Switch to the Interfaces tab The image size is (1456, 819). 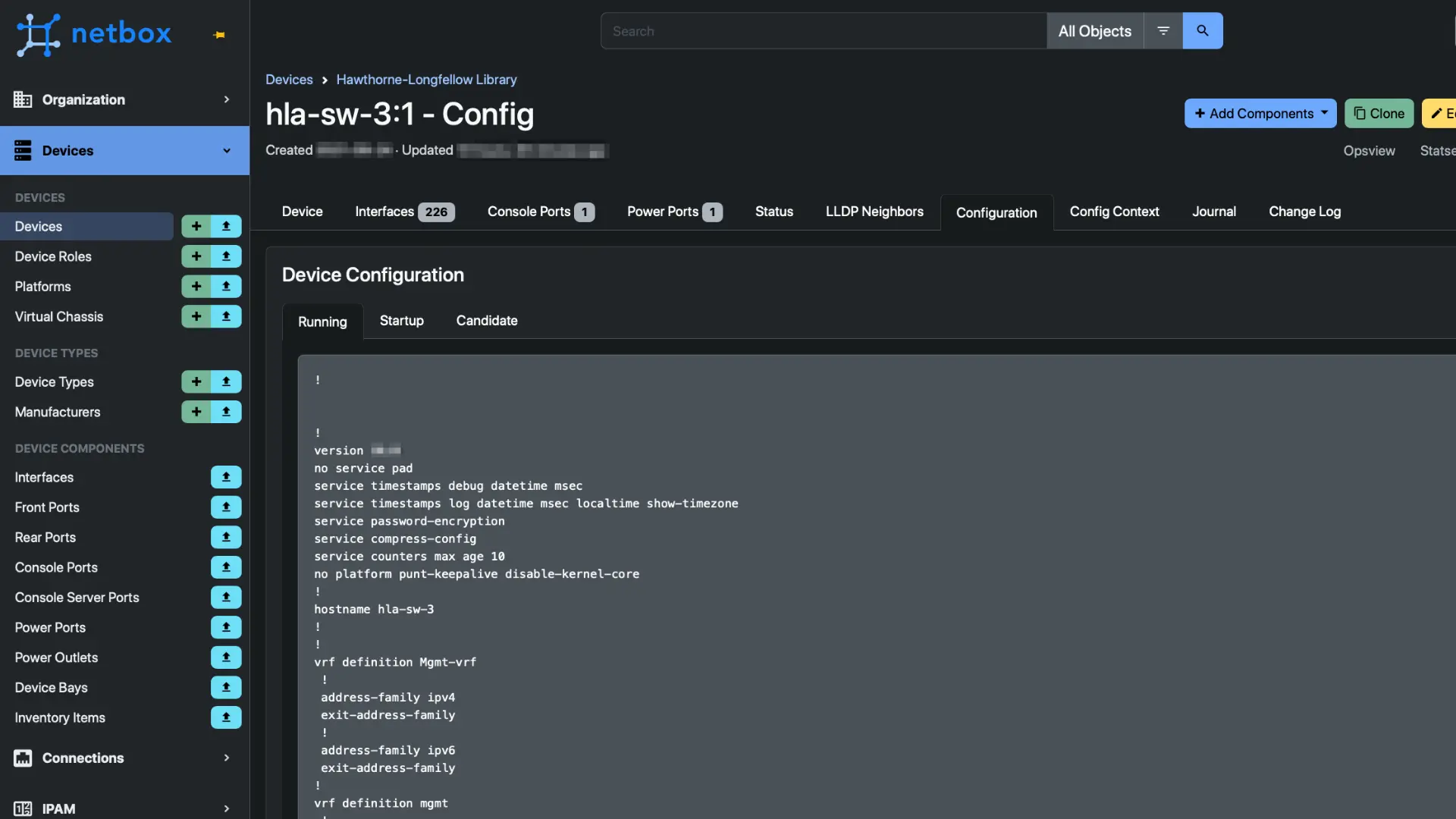(405, 212)
